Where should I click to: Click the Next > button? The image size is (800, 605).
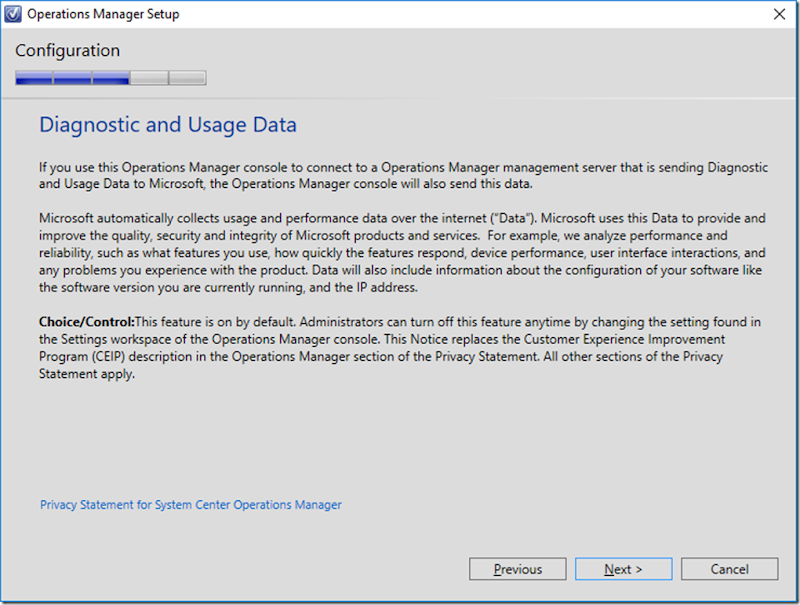pyautogui.click(x=623, y=569)
